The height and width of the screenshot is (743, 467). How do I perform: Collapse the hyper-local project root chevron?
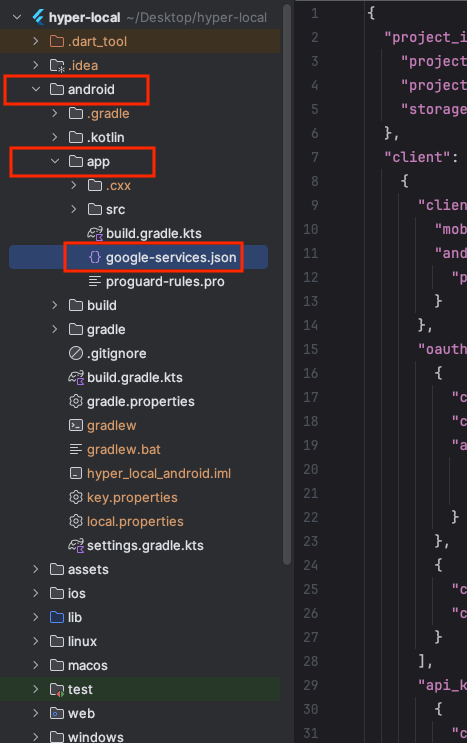[x=17, y=18]
